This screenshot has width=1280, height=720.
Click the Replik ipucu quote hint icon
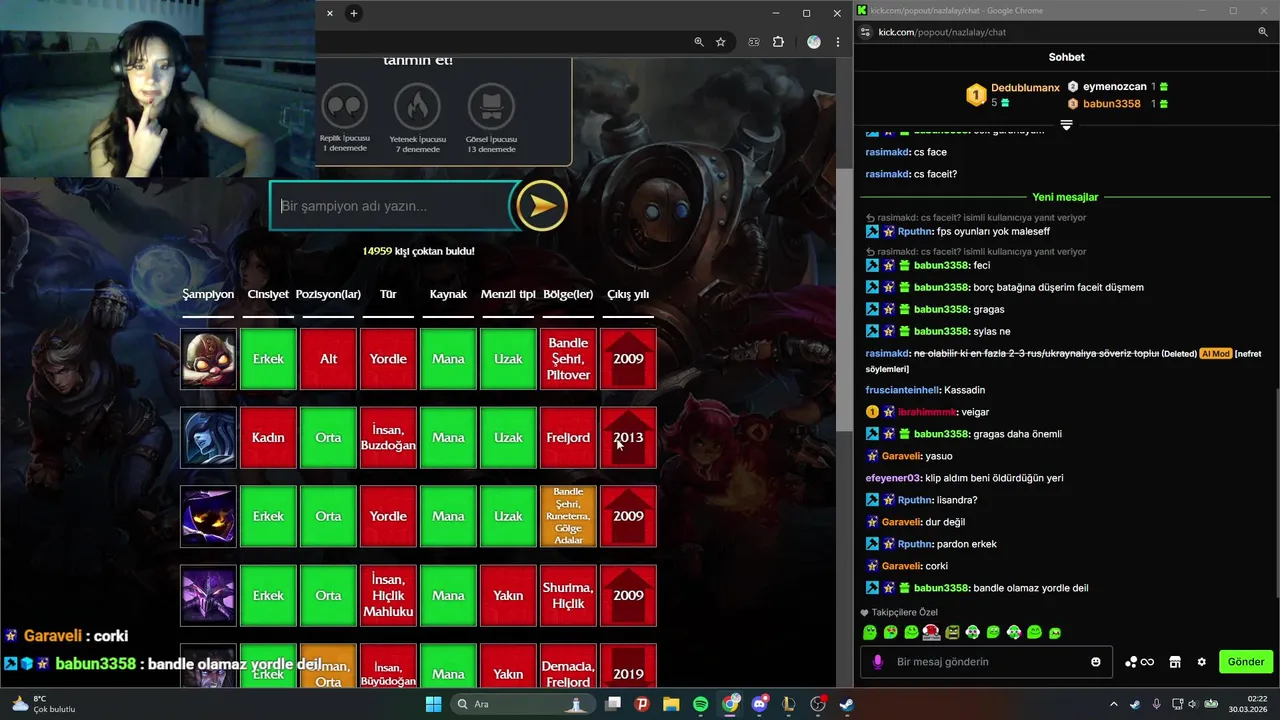coord(344,105)
